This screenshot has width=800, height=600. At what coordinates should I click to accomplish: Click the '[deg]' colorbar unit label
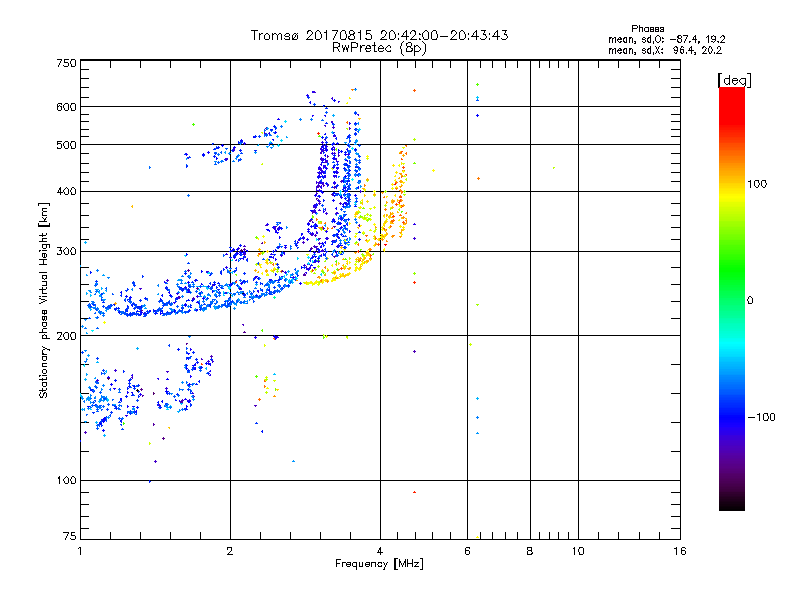(734, 81)
